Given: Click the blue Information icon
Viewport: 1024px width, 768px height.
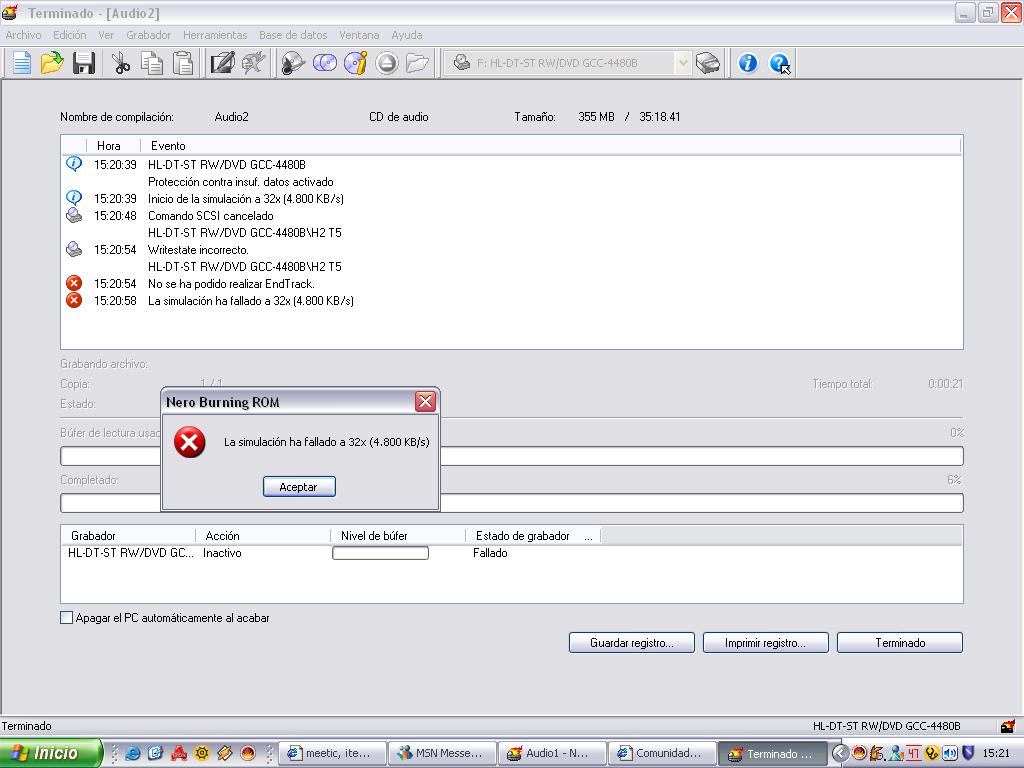Looking at the screenshot, I should (747, 63).
